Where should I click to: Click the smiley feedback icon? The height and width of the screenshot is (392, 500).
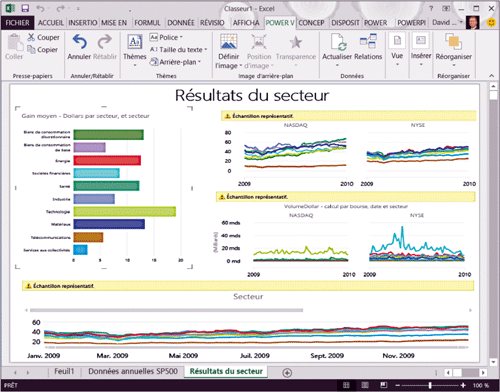tap(491, 23)
